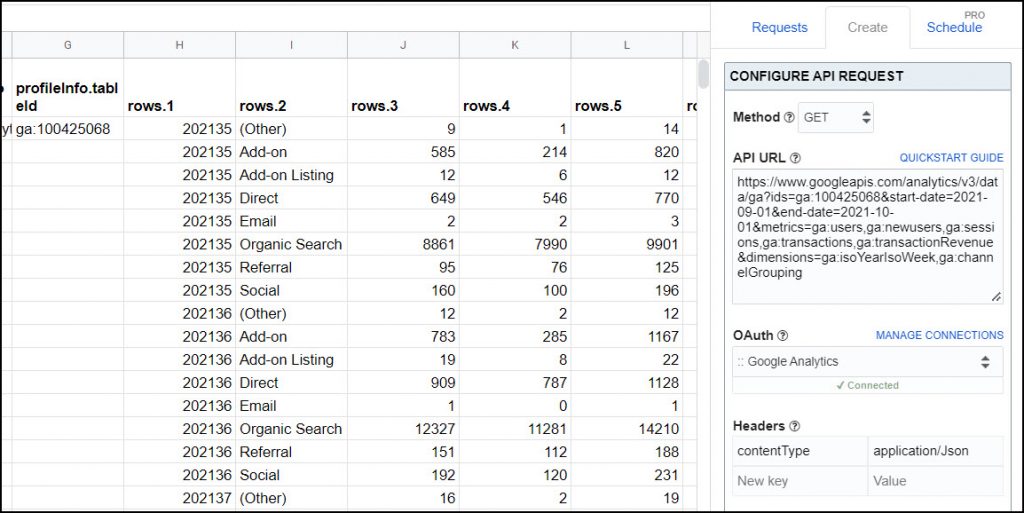Viewport: 1024px width, 513px height.
Task: Select the 7990 value cell
Action: pyautogui.click(x=515, y=244)
